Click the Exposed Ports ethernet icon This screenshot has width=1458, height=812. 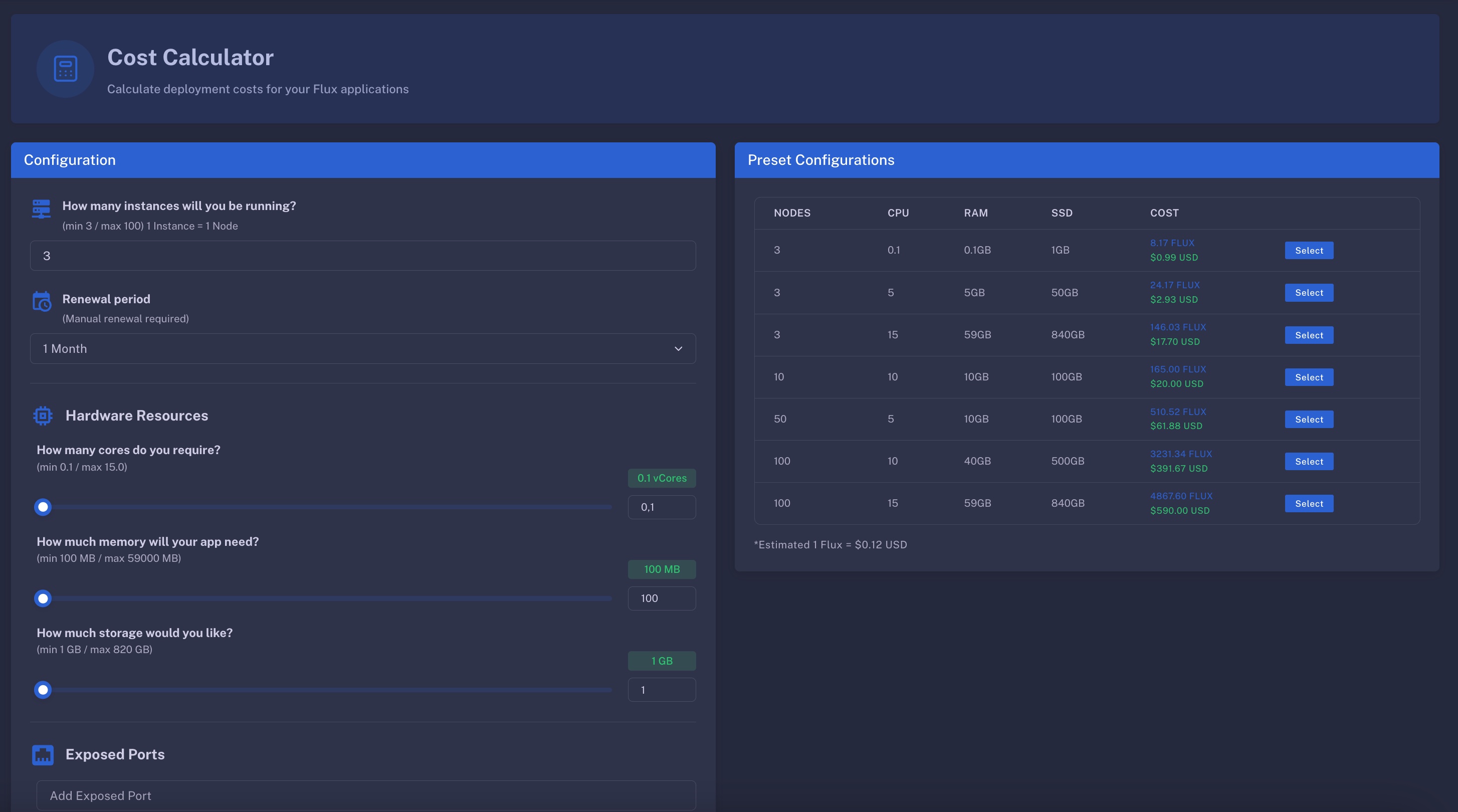click(43, 754)
